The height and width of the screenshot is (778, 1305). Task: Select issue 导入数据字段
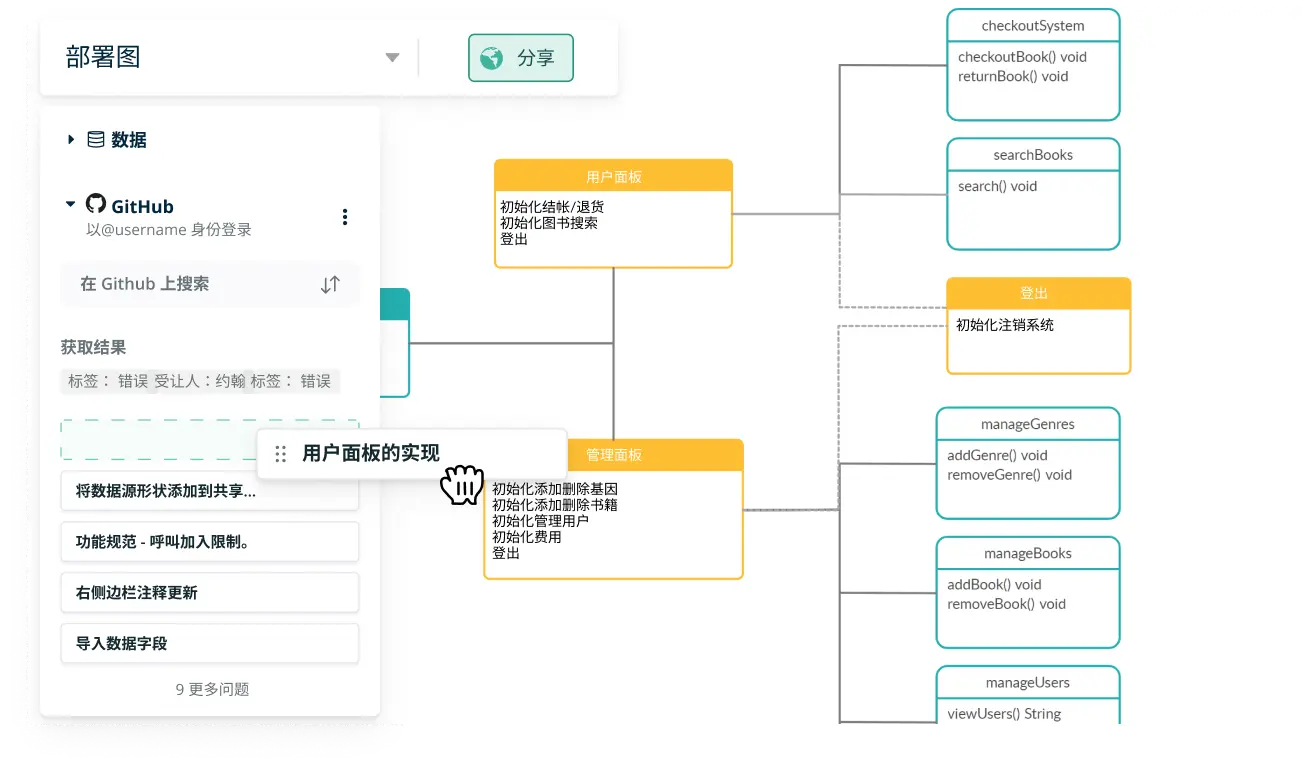pos(210,644)
